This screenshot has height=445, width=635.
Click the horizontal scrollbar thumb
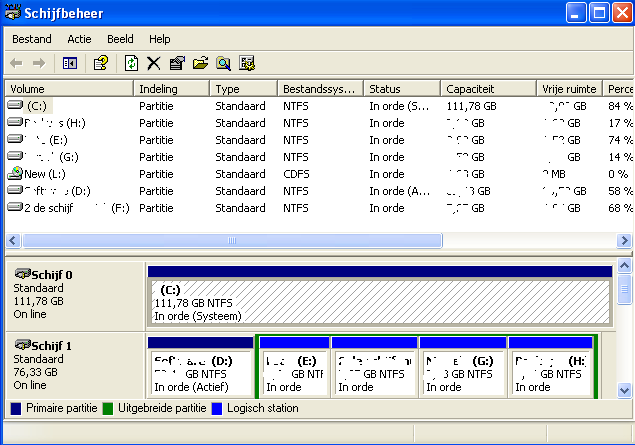pos(232,241)
